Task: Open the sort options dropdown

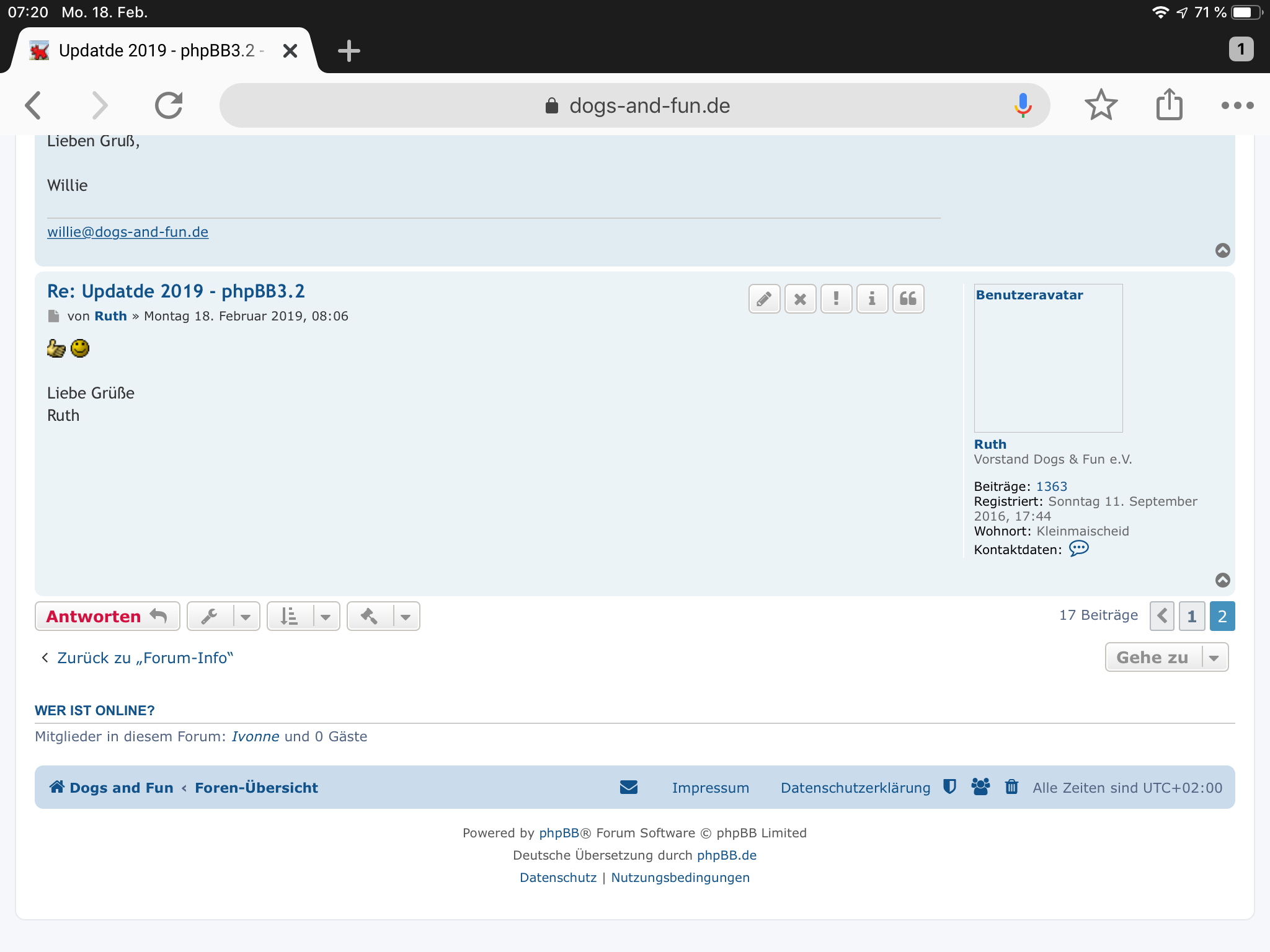Action: pyautogui.click(x=303, y=617)
